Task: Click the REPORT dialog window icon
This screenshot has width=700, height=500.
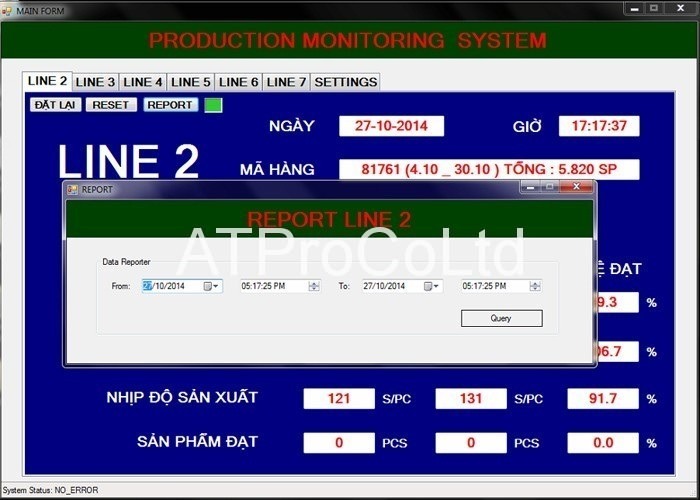Action: [x=72, y=189]
